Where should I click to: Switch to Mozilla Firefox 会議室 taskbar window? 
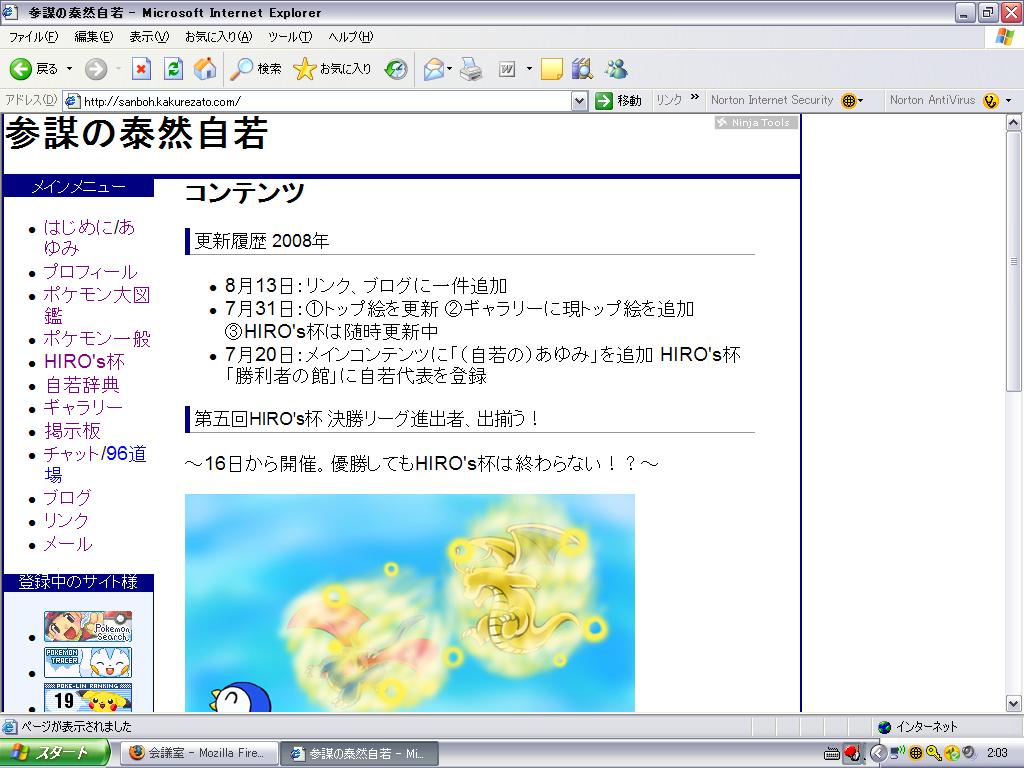point(199,753)
